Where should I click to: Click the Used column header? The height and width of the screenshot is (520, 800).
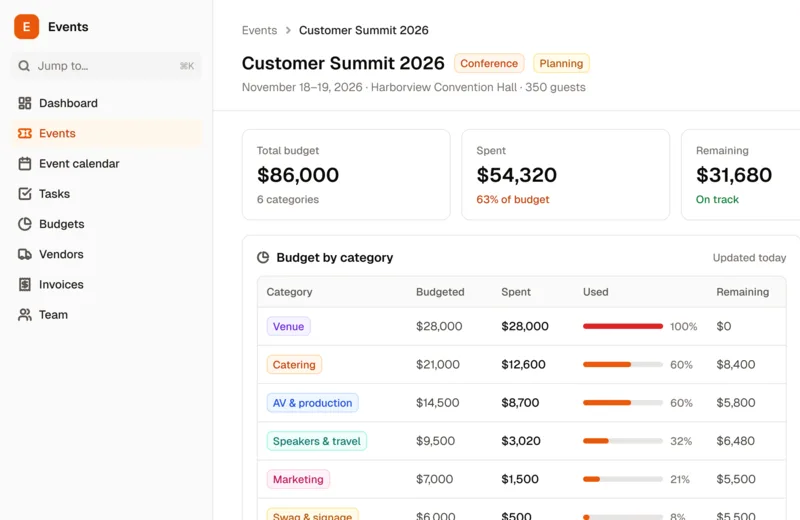595,292
